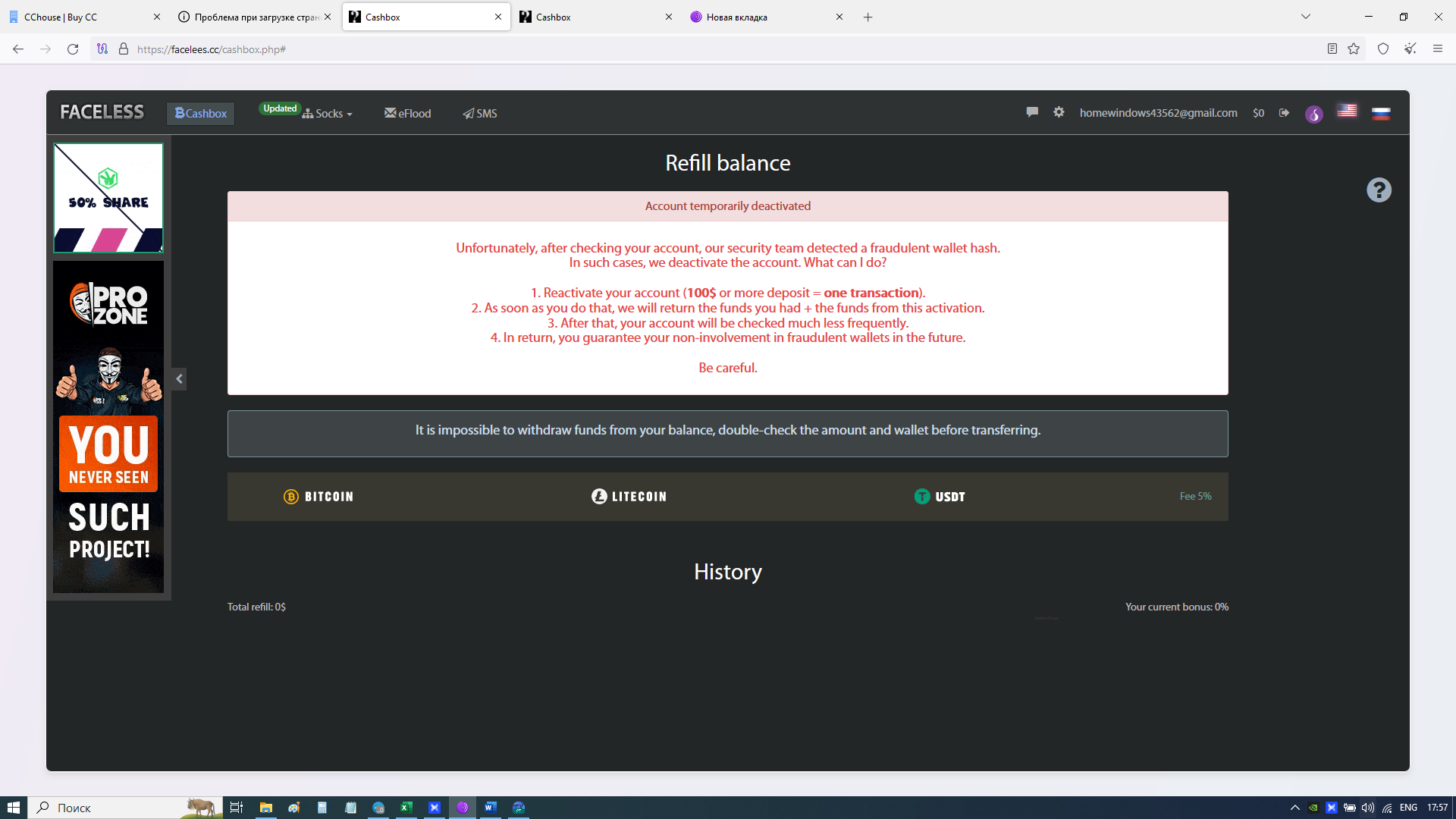
Task: Collapse the sidebar with the left chevron
Action: point(179,379)
